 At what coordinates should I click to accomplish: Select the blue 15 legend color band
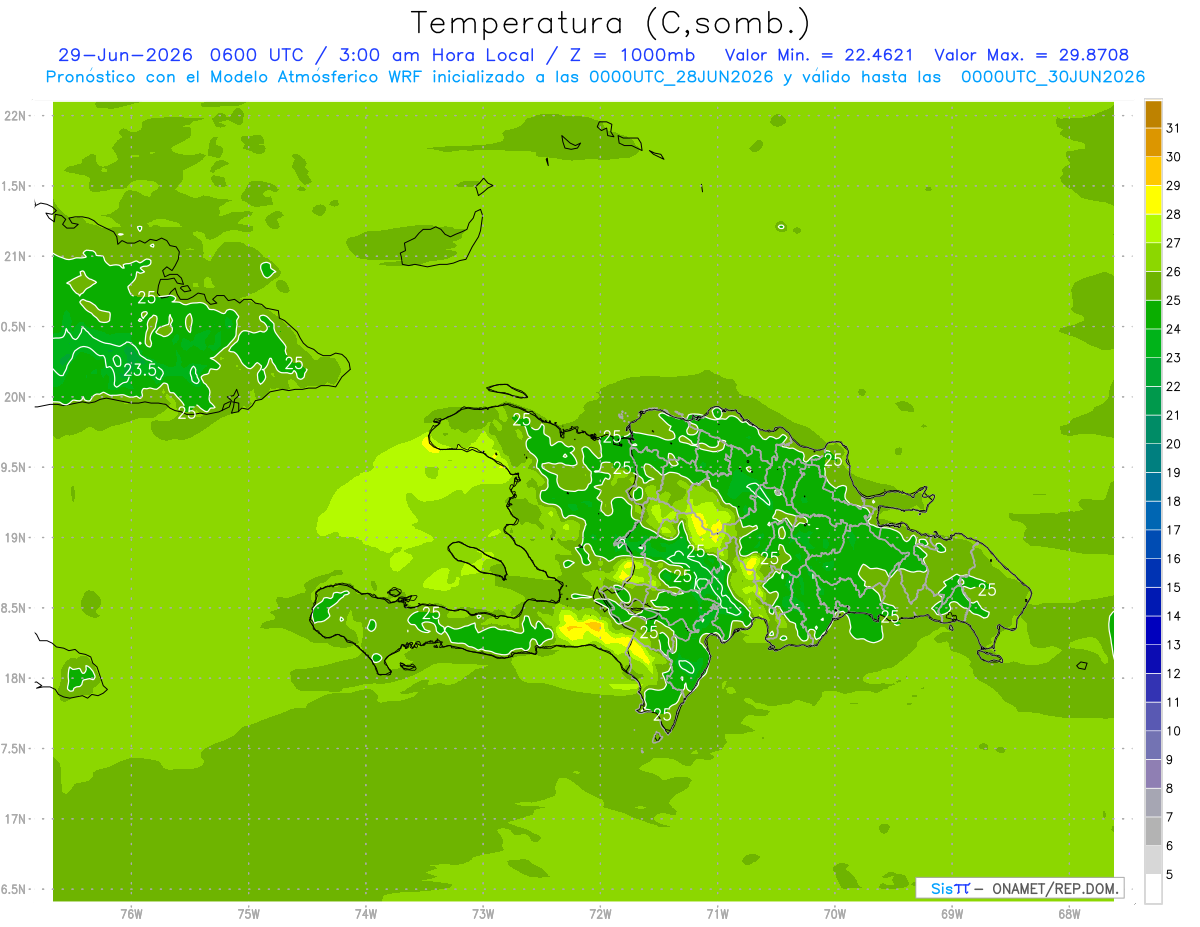pyautogui.click(x=1153, y=574)
